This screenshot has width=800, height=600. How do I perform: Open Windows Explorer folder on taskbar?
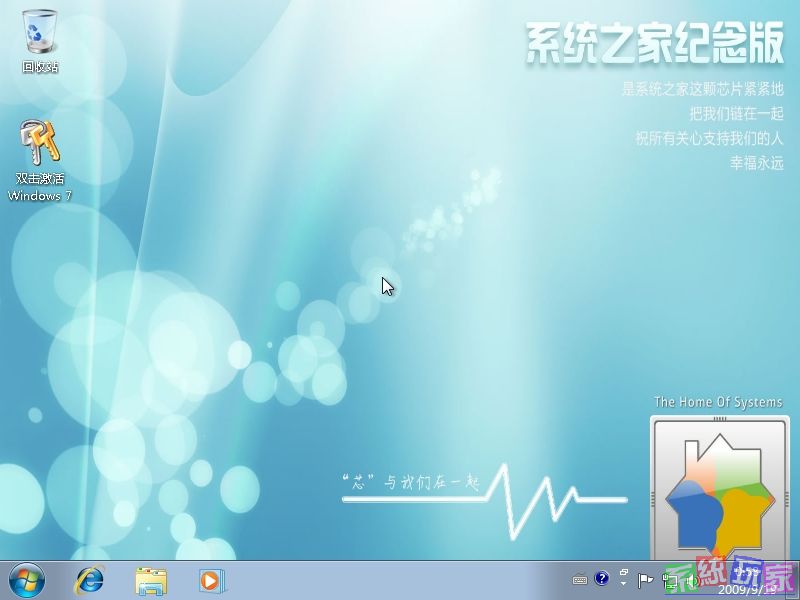coord(151,580)
